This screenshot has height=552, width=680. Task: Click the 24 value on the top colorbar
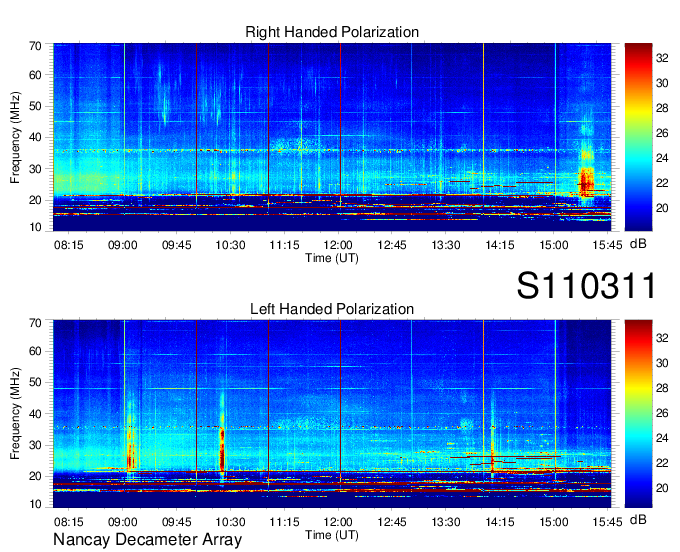point(662,158)
